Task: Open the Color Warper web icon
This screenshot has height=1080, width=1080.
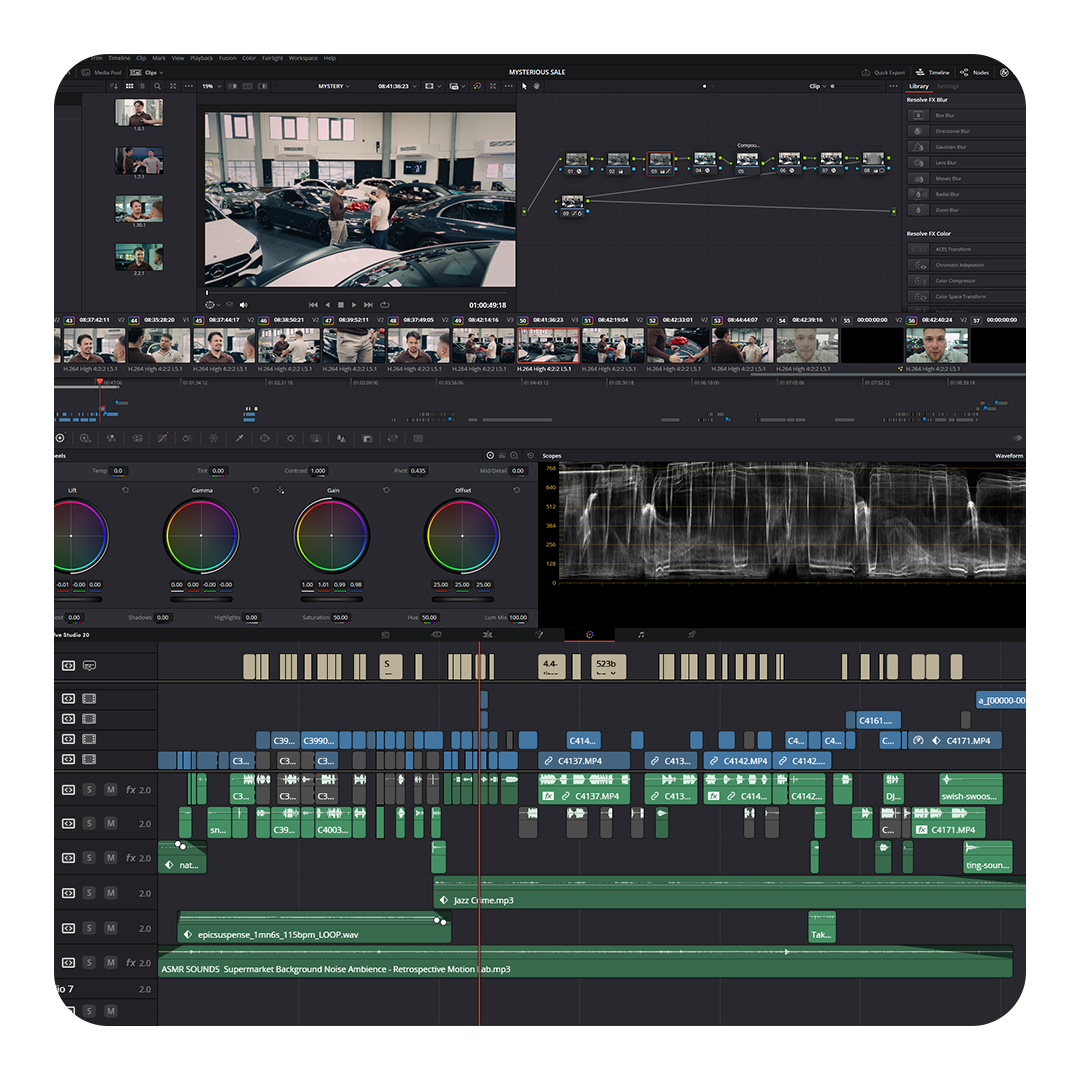Action: pyautogui.click(x=214, y=438)
